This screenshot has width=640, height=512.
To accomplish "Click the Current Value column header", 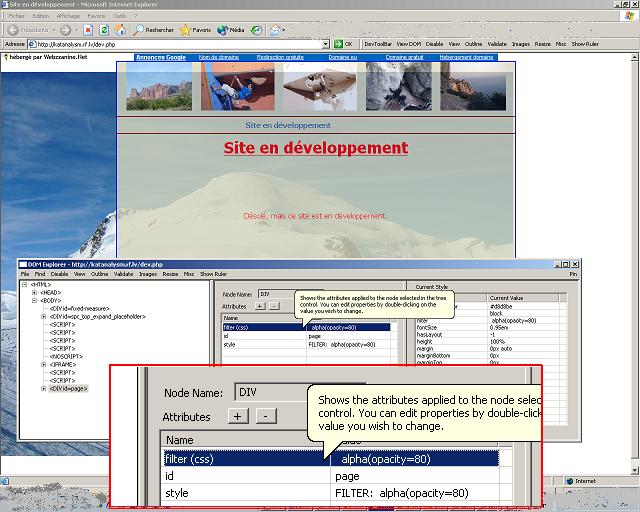I will 523,298.
